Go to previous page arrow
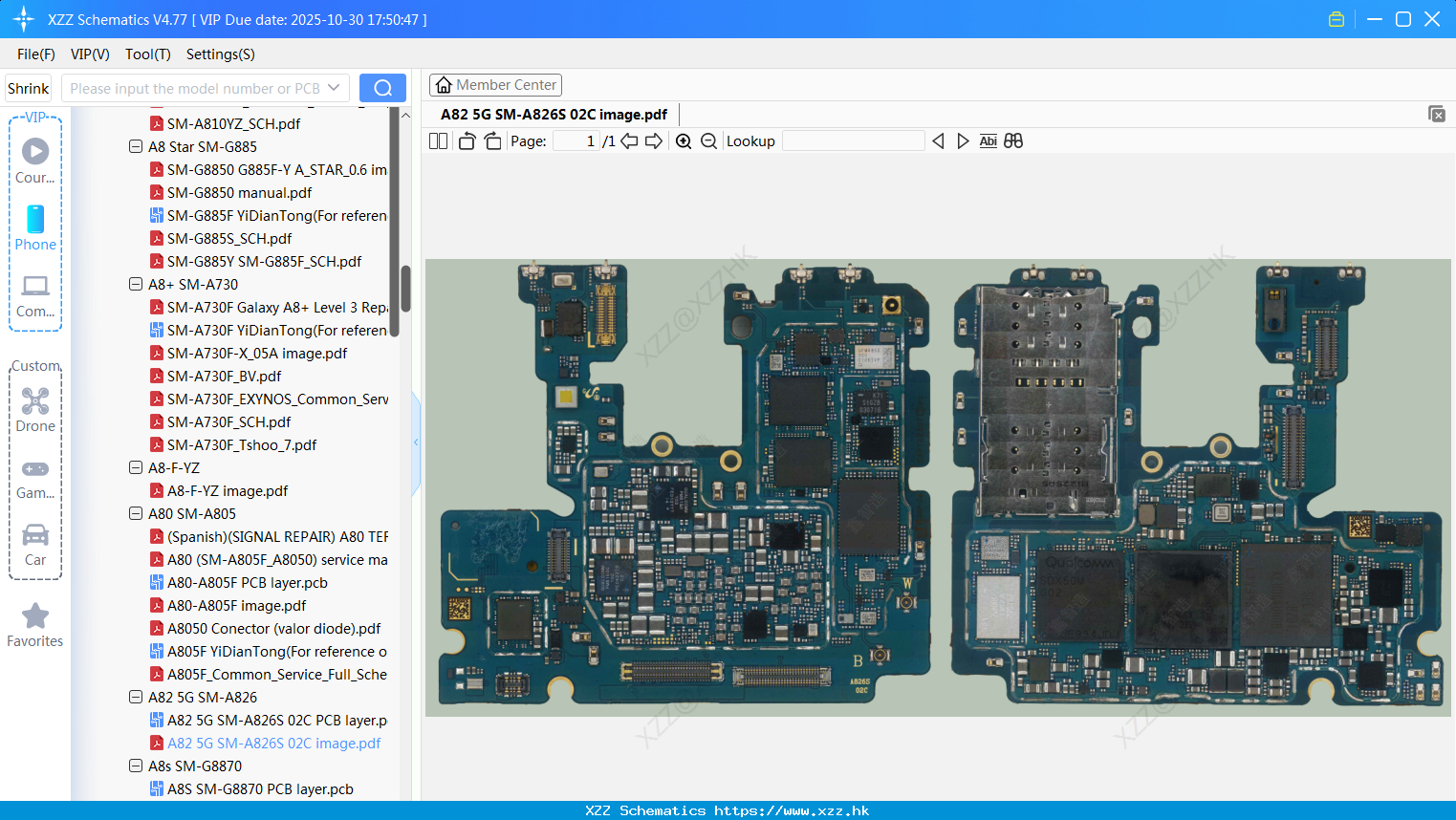This screenshot has height=820, width=1456. click(x=629, y=140)
